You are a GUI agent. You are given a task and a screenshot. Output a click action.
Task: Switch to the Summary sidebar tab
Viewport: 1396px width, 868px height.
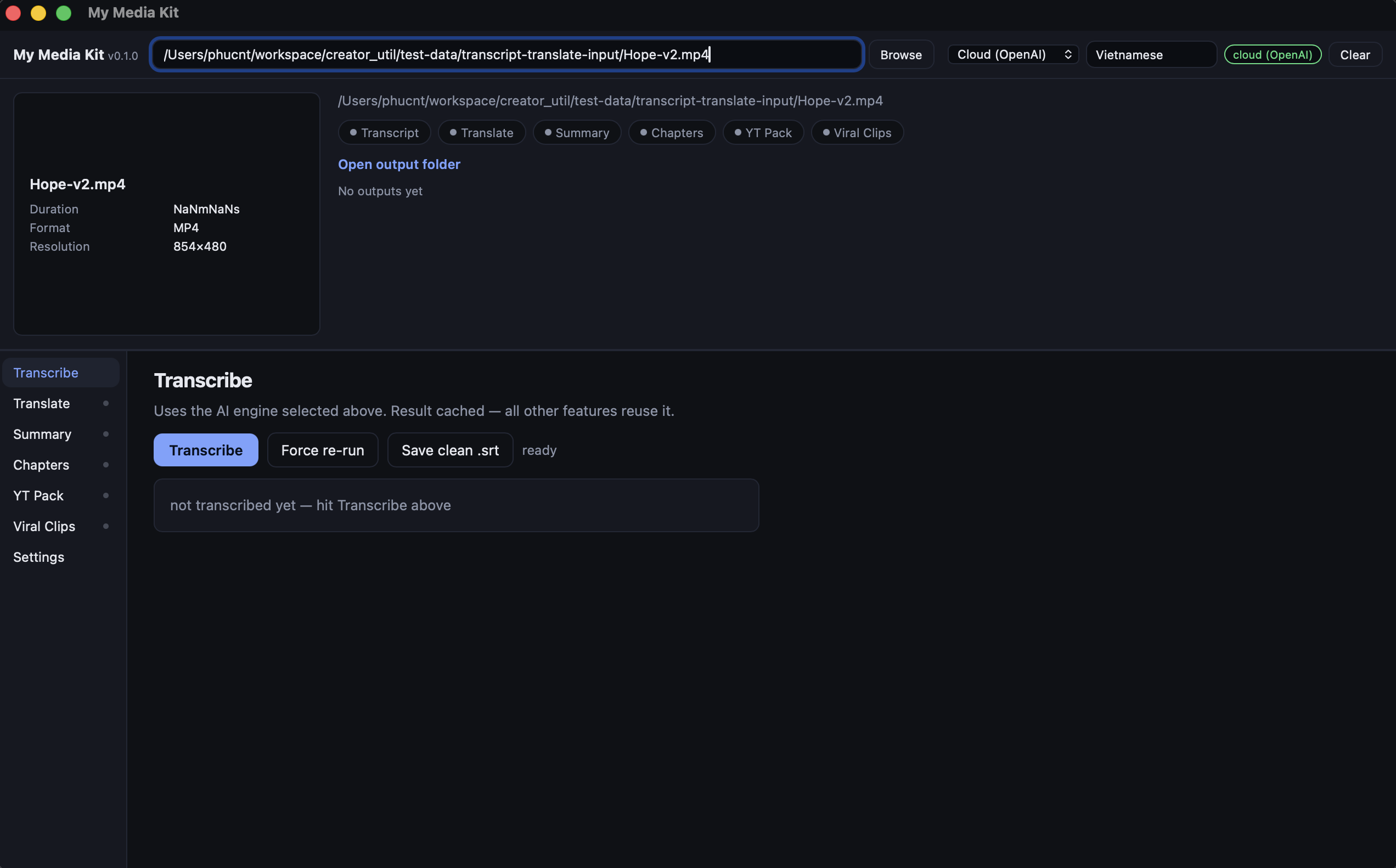[x=42, y=434]
